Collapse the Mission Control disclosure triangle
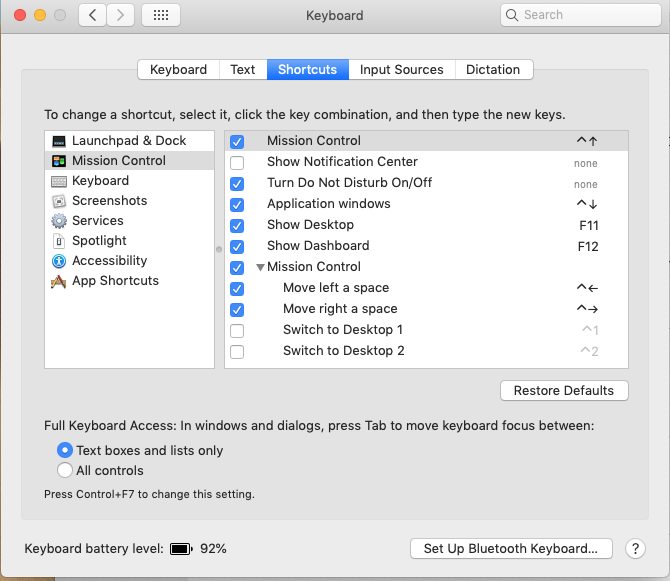 point(260,267)
